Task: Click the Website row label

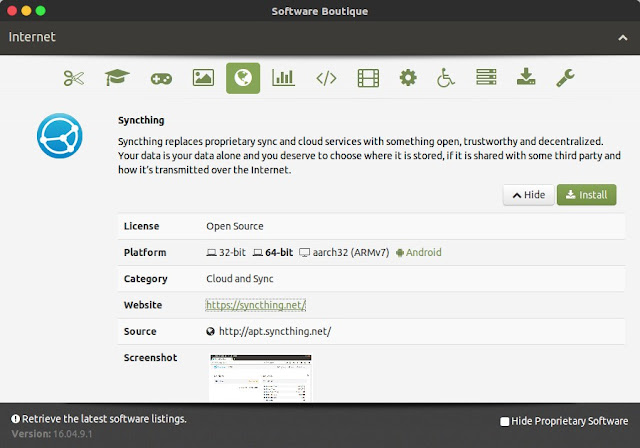Action: pos(143,305)
